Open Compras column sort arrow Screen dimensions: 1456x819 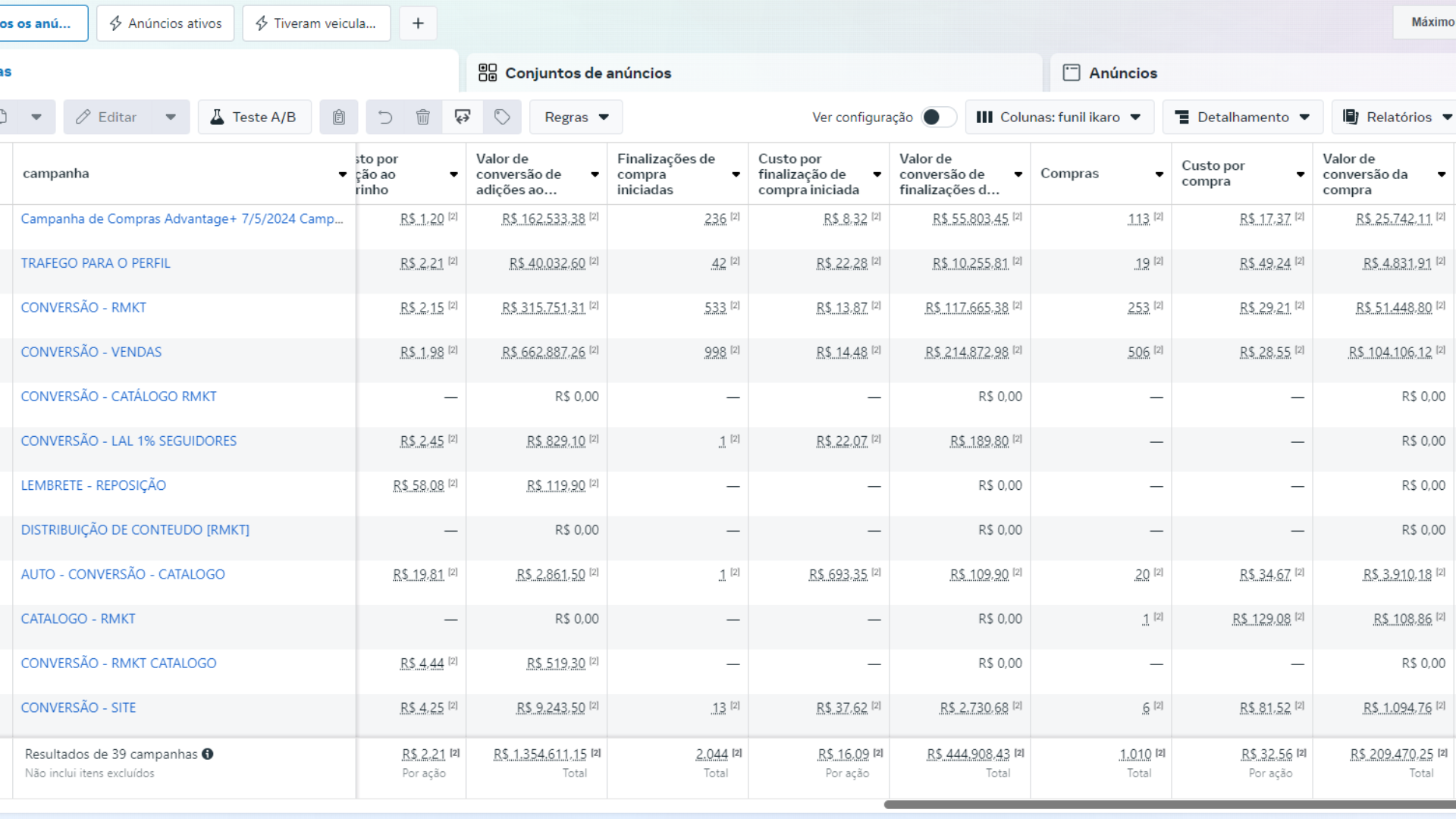click(x=1159, y=174)
